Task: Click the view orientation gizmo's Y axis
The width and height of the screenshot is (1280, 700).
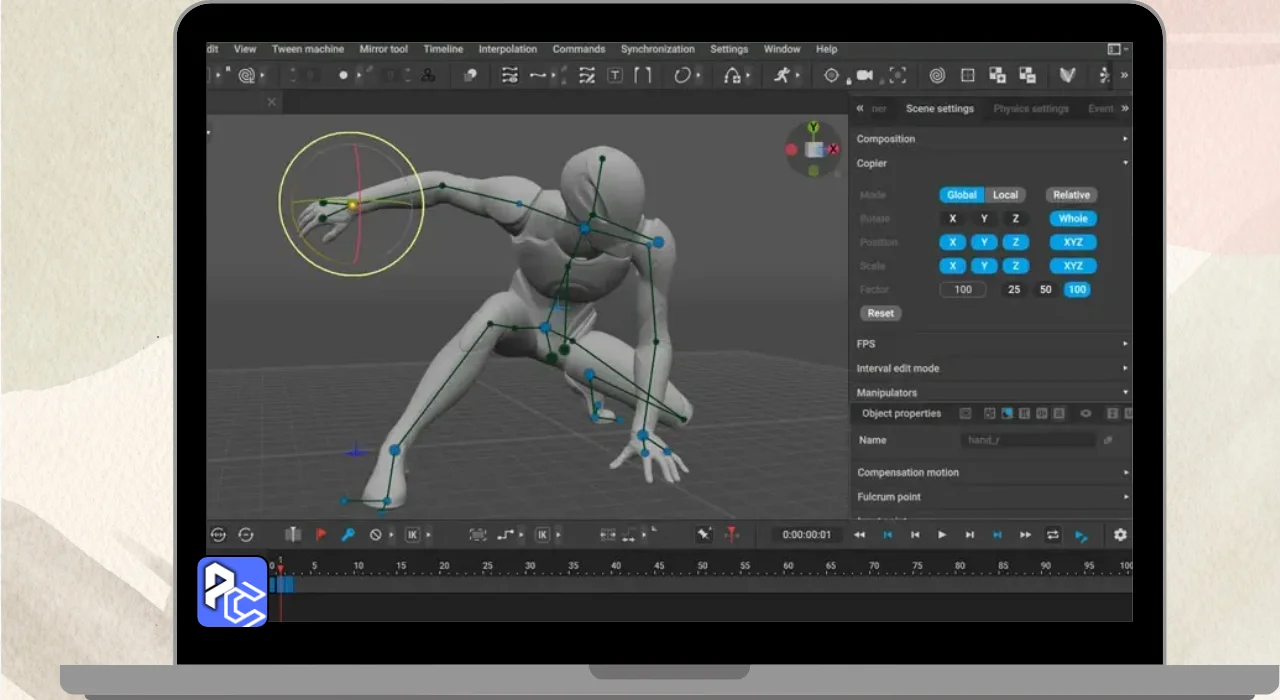Action: pos(814,128)
